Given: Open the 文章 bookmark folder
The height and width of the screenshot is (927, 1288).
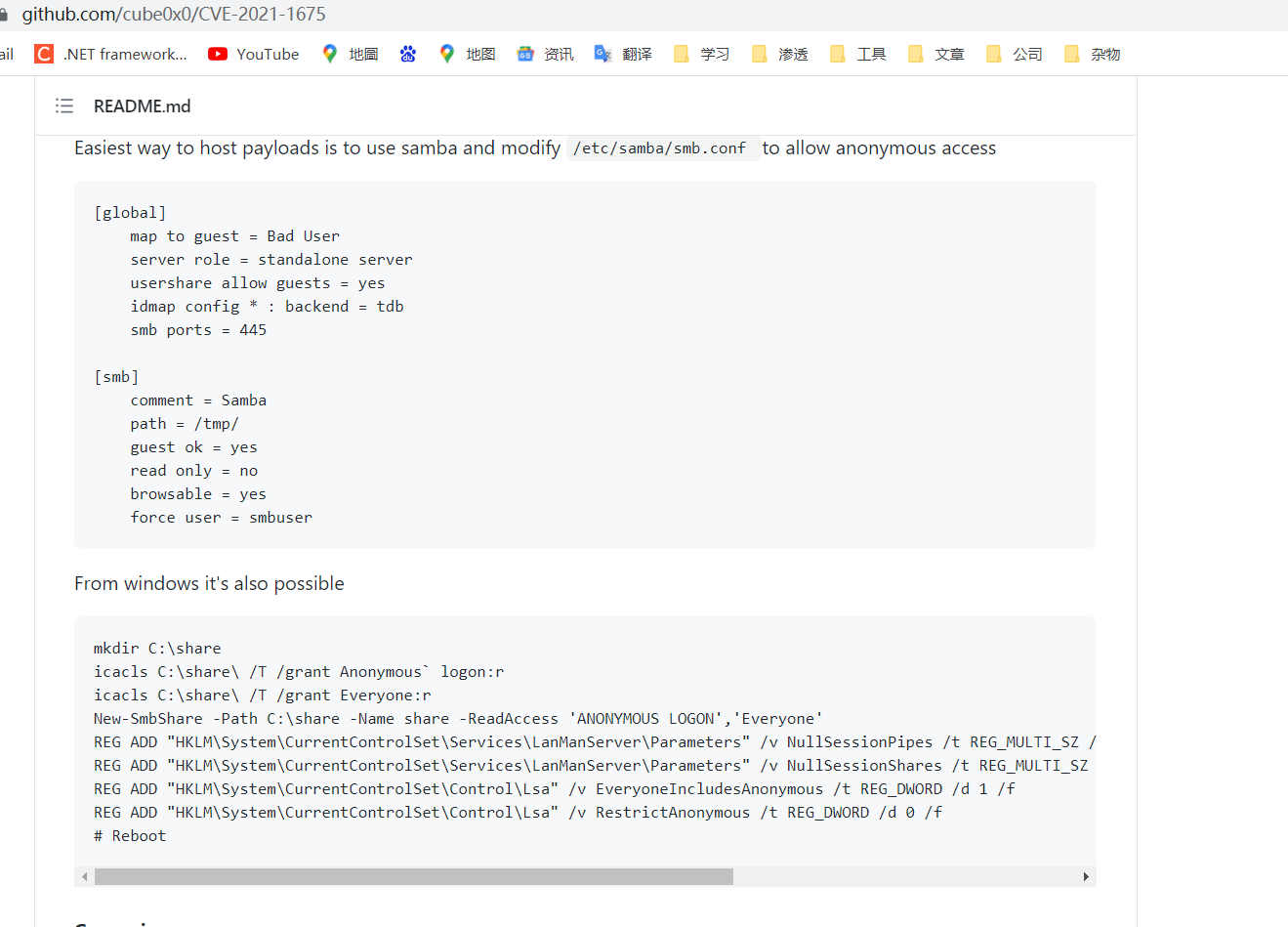Looking at the screenshot, I should tap(935, 54).
